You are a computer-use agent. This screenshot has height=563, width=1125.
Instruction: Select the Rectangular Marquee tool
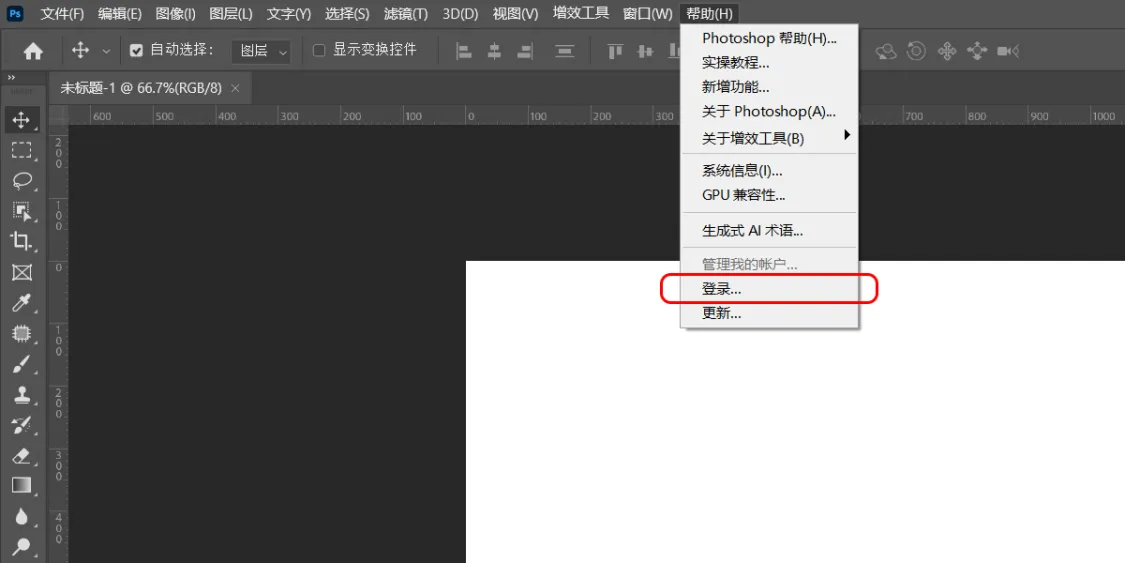coord(22,150)
